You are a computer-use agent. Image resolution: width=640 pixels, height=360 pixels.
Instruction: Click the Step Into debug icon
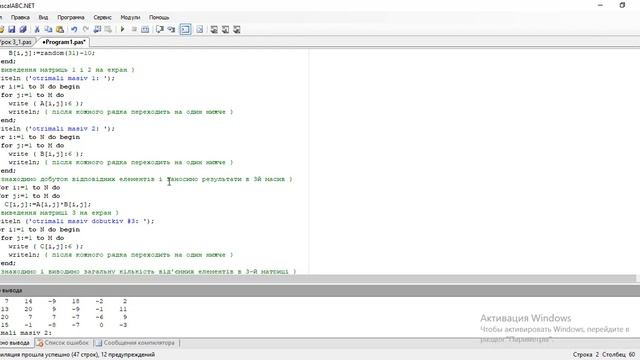171,29
